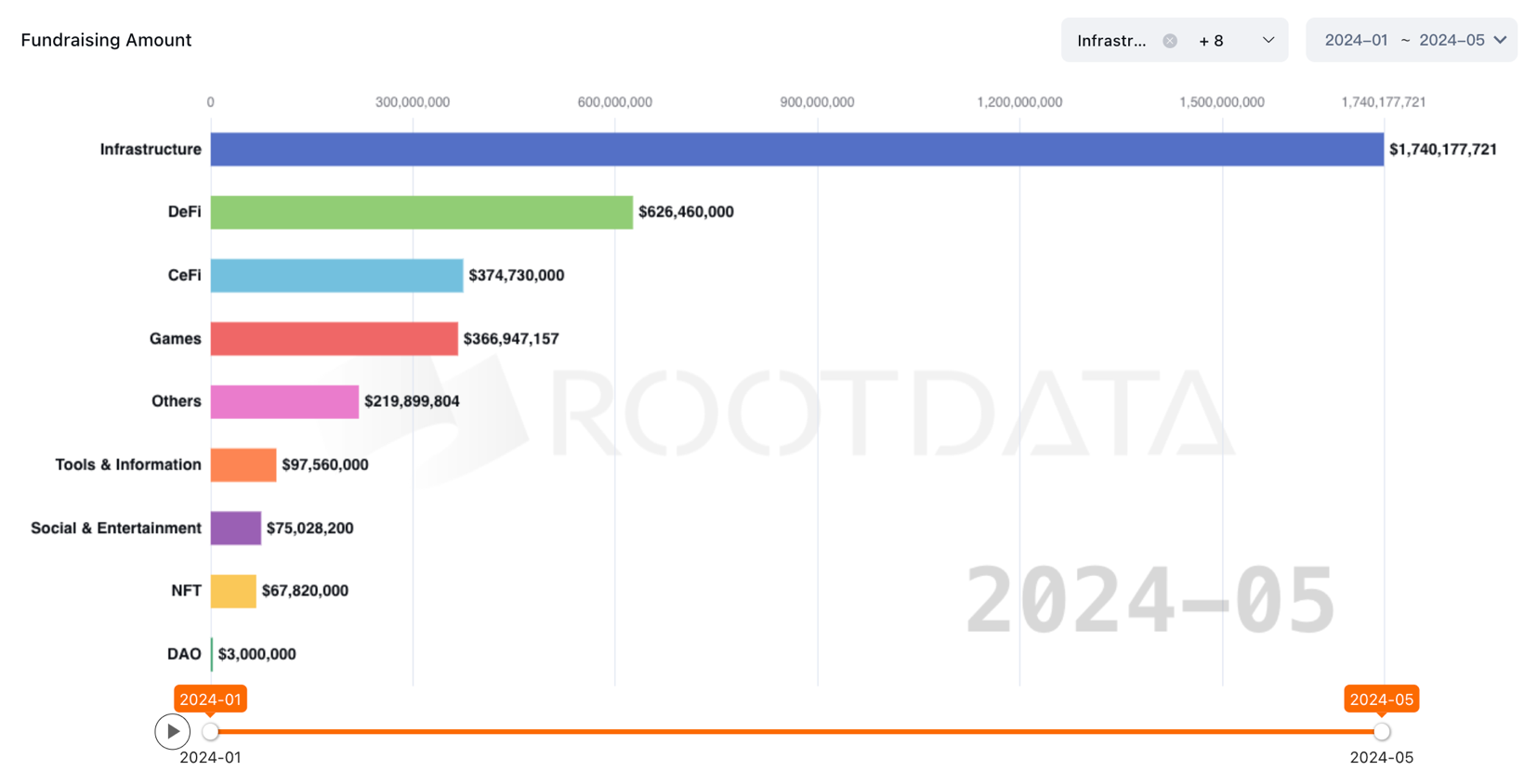Click the Fundraising Amount title
The height and width of the screenshot is (784, 1537).
(x=106, y=40)
